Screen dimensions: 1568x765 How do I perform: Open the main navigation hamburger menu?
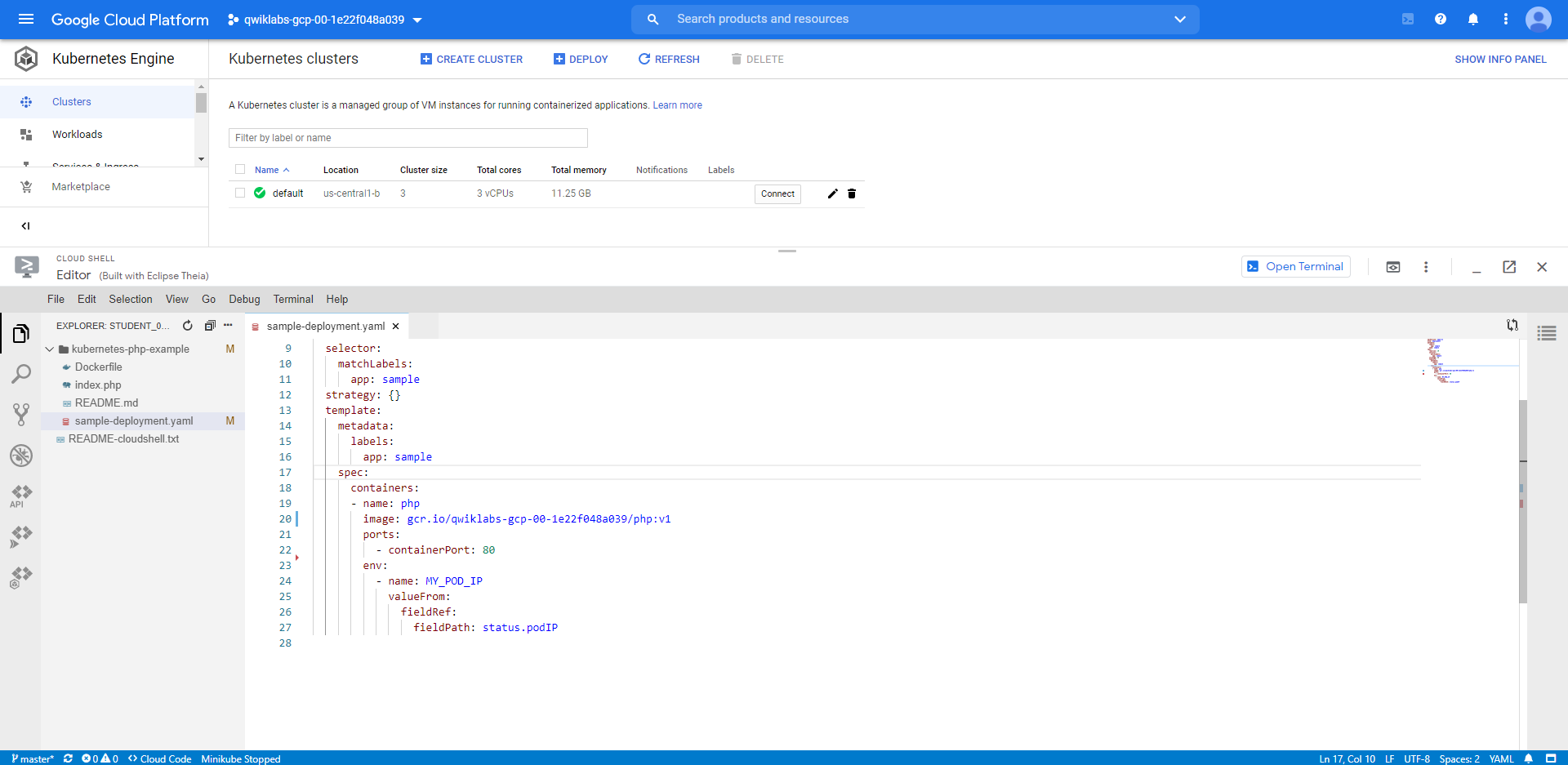point(26,19)
